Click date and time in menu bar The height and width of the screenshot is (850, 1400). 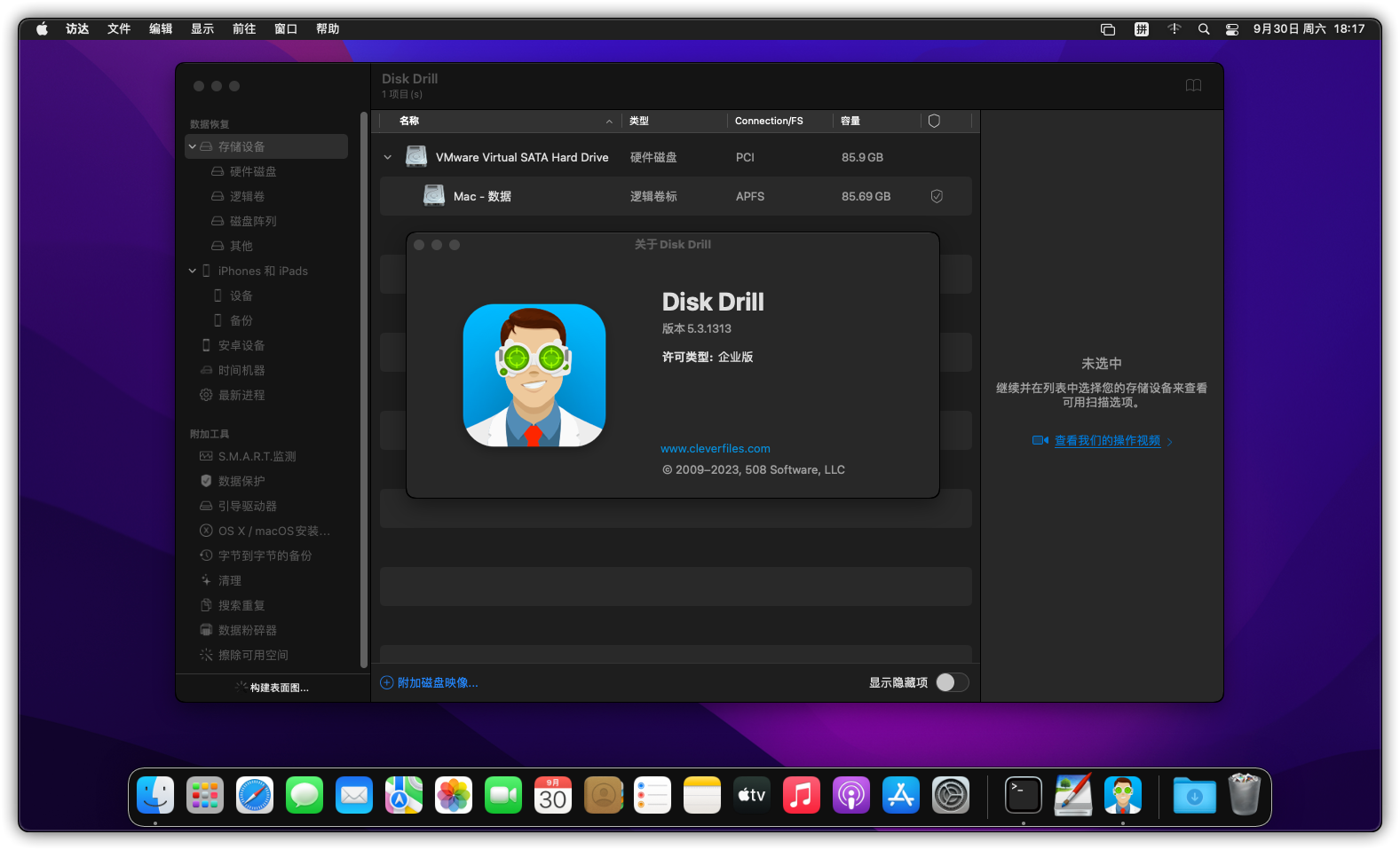point(1309,29)
